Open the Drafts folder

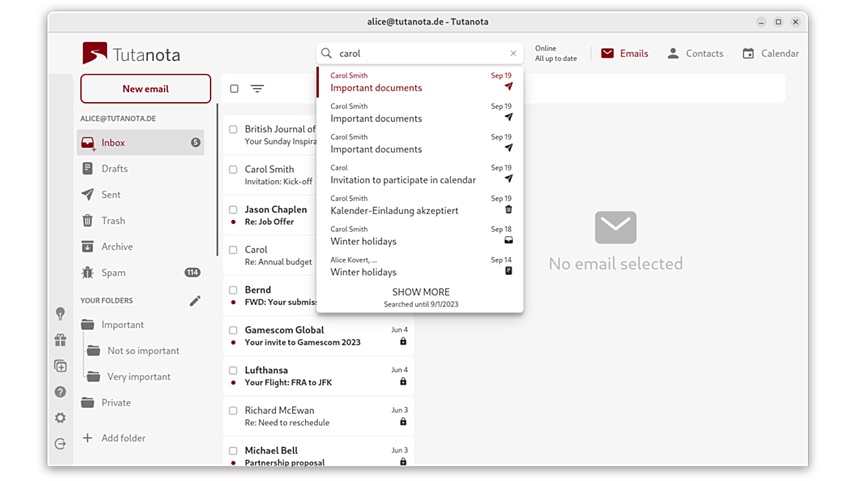point(140,169)
